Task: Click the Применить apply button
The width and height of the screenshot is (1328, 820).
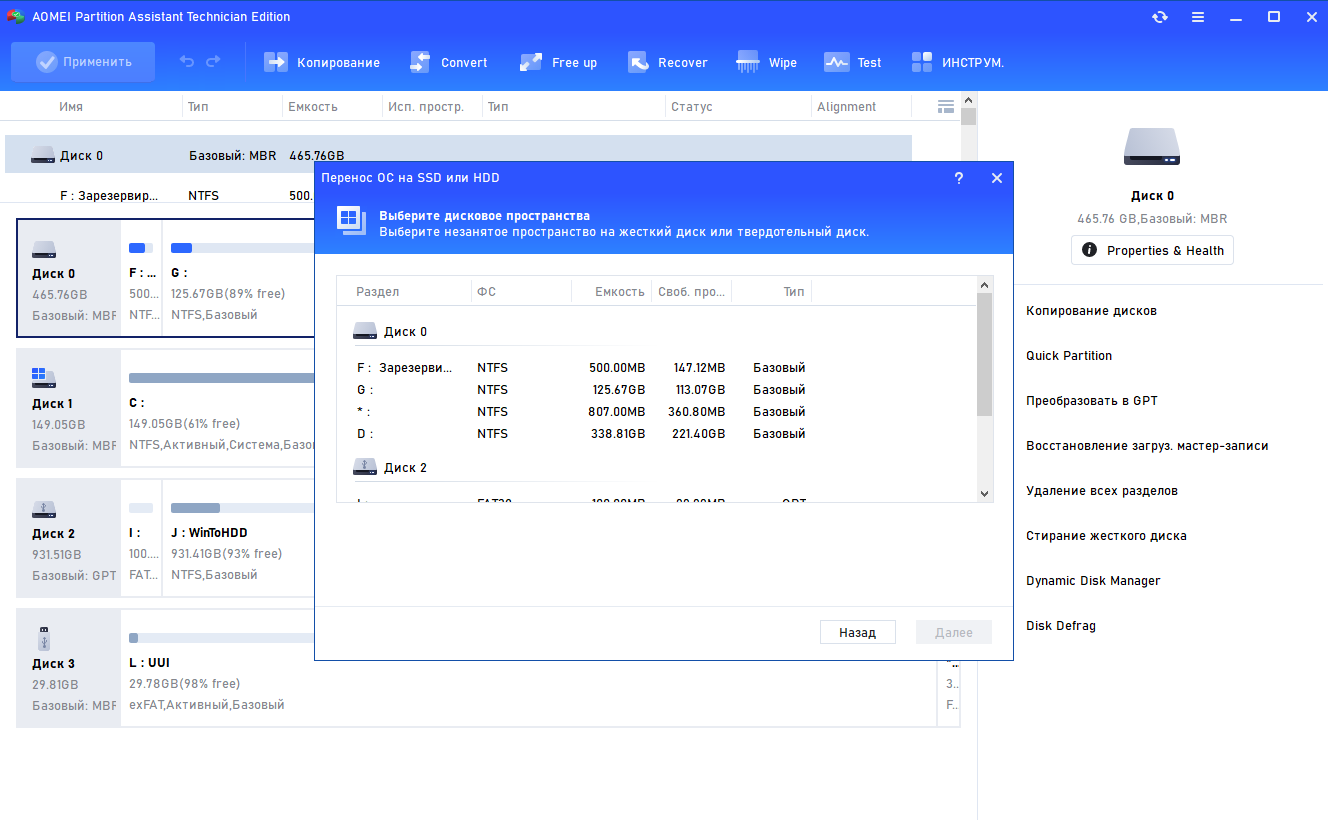Action: pyautogui.click(x=83, y=62)
